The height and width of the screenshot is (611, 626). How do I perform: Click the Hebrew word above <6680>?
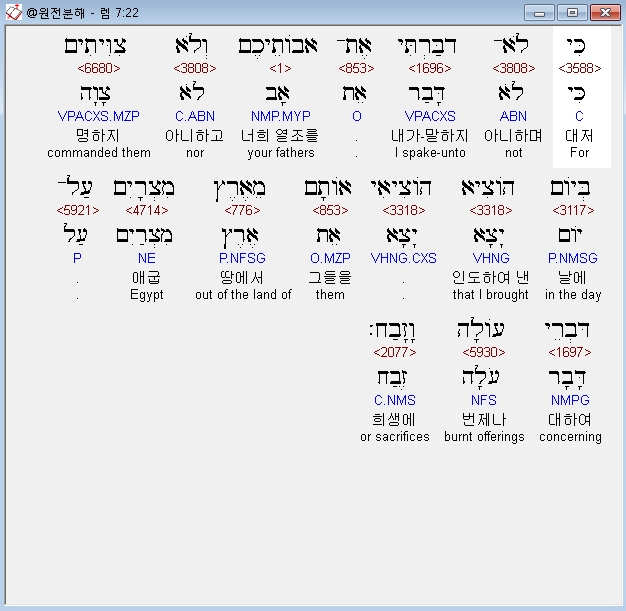(95, 46)
